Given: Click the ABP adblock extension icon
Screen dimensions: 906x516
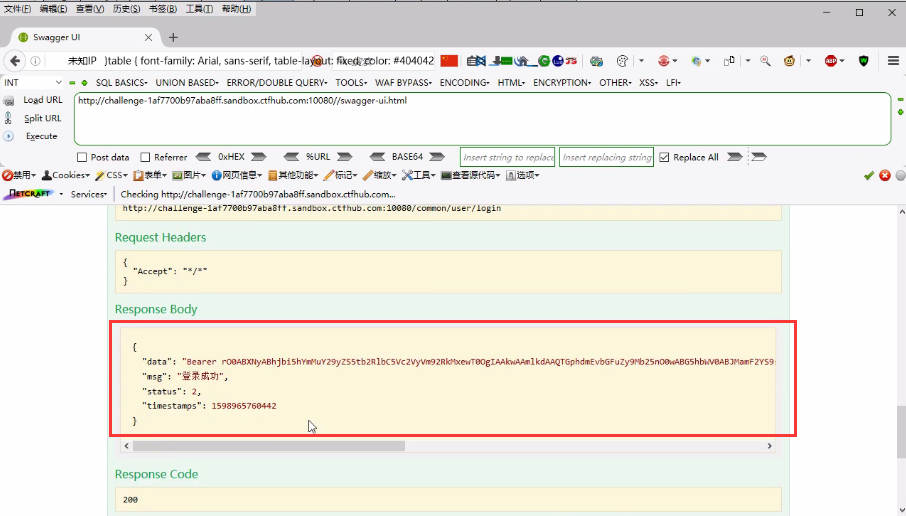Looking at the screenshot, I should coord(831,60).
